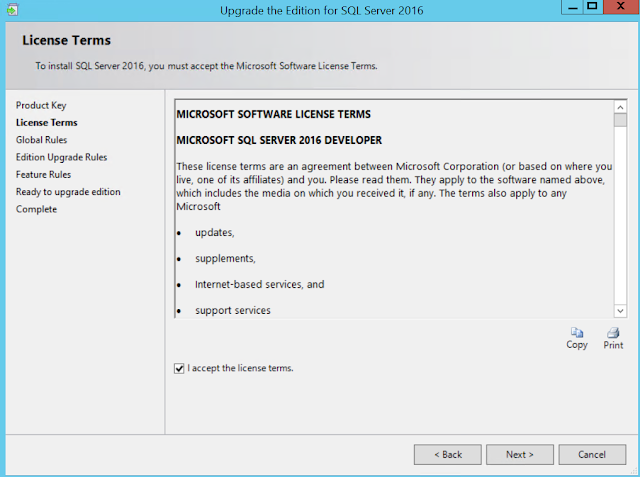Go to the Next step
The image size is (640, 477).
[x=520, y=455]
